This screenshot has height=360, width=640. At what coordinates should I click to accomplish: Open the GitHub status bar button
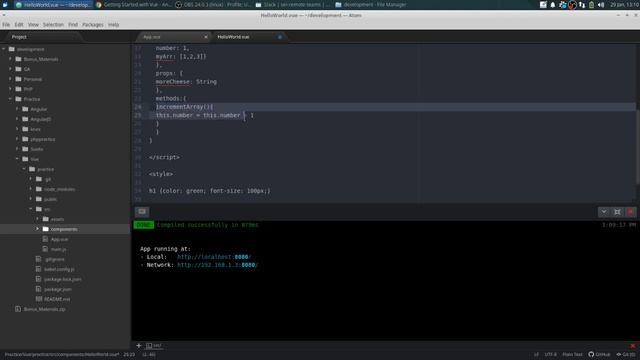[x=599, y=354]
